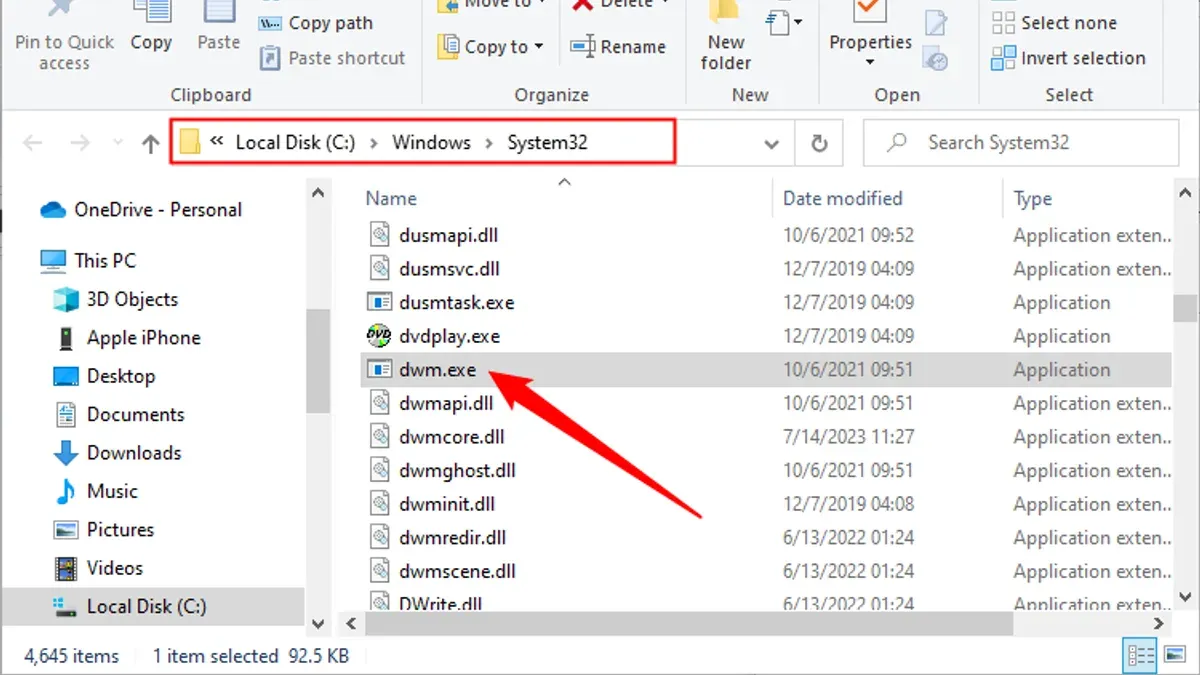
Task: Select the dusmsvc.dll file
Action: tap(449, 269)
